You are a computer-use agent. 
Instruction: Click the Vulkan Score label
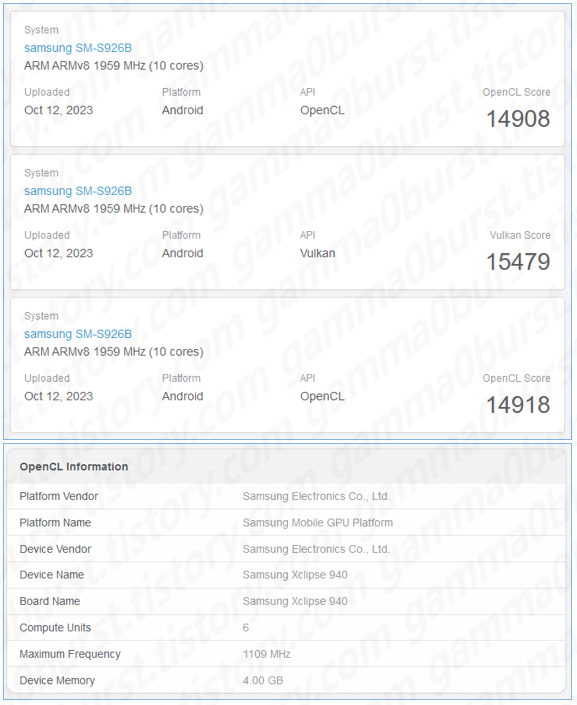point(520,235)
